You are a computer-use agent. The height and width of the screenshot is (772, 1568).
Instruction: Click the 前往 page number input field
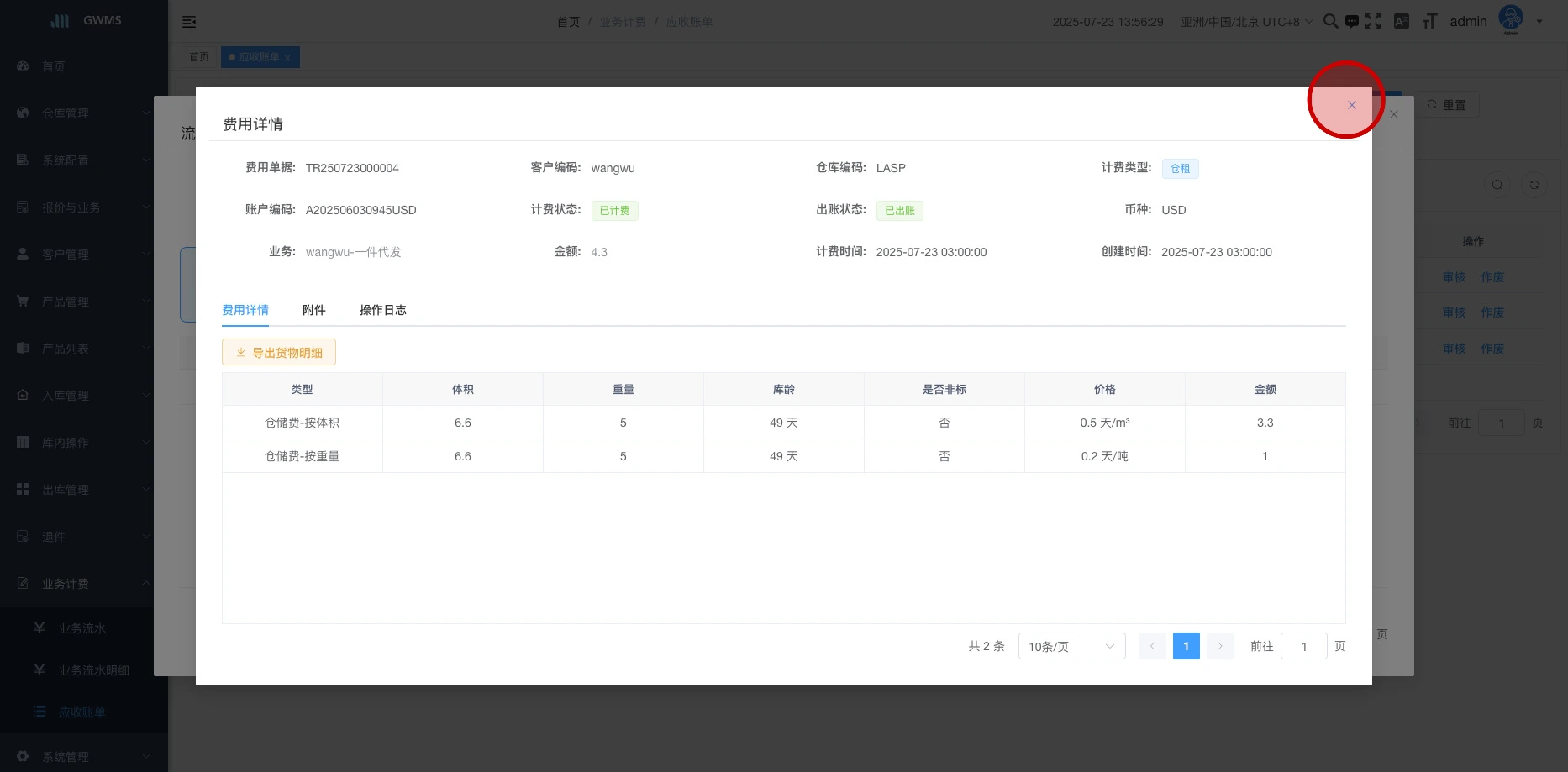pyautogui.click(x=1302, y=646)
